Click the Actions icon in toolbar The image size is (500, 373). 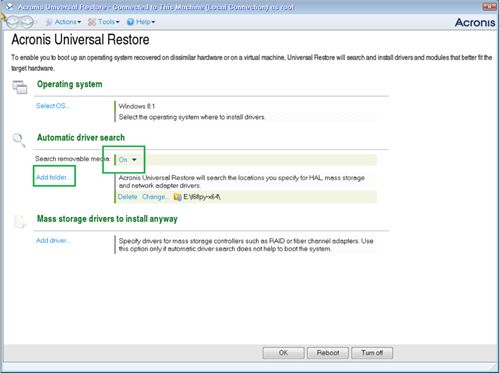click(49, 22)
